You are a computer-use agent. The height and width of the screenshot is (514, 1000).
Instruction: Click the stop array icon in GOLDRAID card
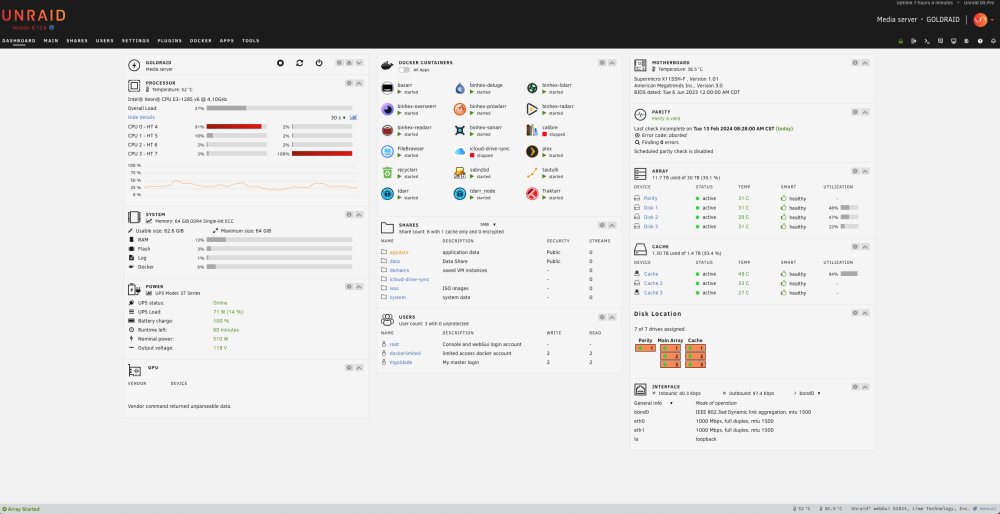coord(280,62)
